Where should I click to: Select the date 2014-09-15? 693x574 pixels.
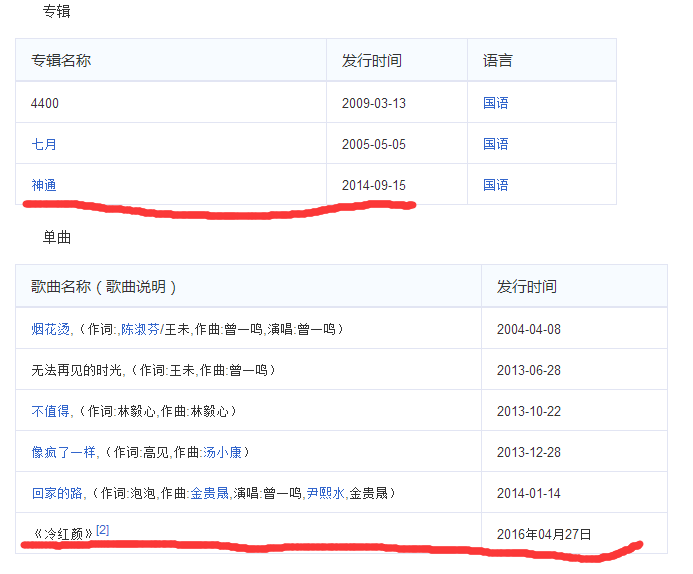[x=373, y=185]
